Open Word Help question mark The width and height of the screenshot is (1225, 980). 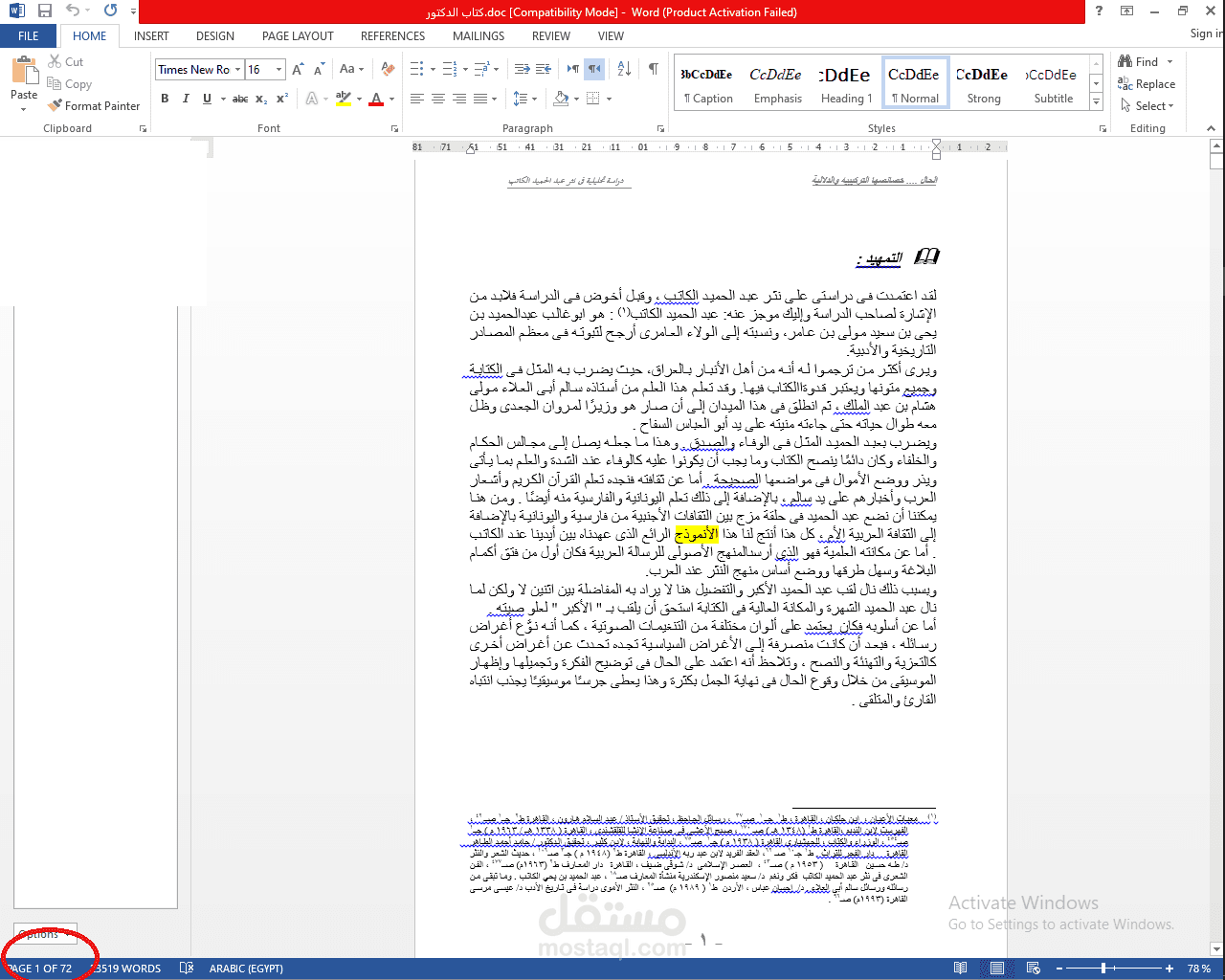coord(1099,11)
